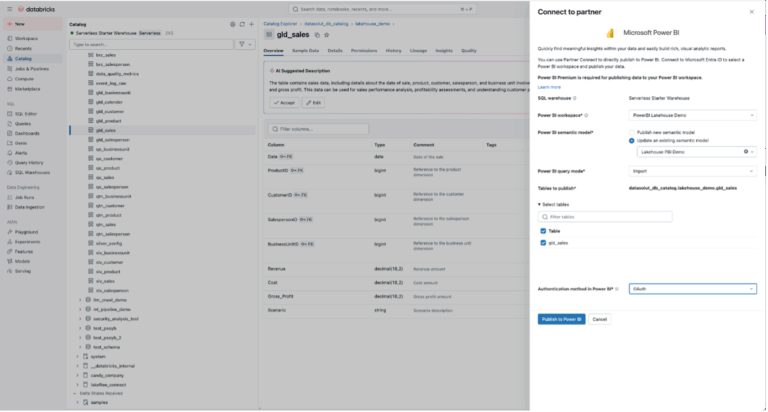Open Recents in the sidebar
Viewport: 768px width, 412px height.
pos(23,48)
